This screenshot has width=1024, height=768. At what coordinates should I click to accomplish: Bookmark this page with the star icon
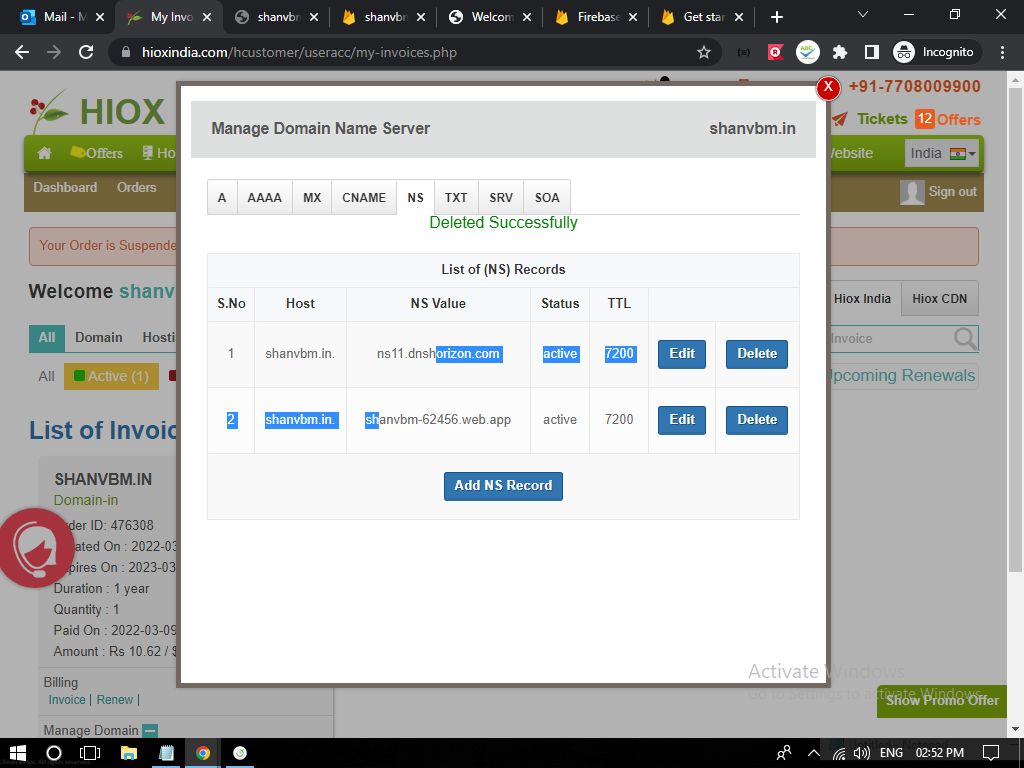click(704, 52)
